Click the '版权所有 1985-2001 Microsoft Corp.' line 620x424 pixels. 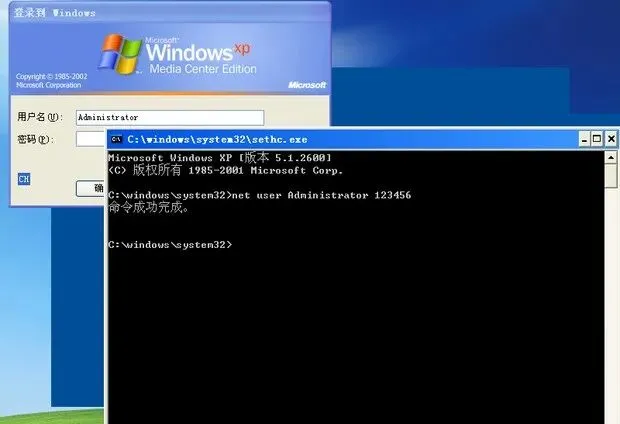(225, 170)
